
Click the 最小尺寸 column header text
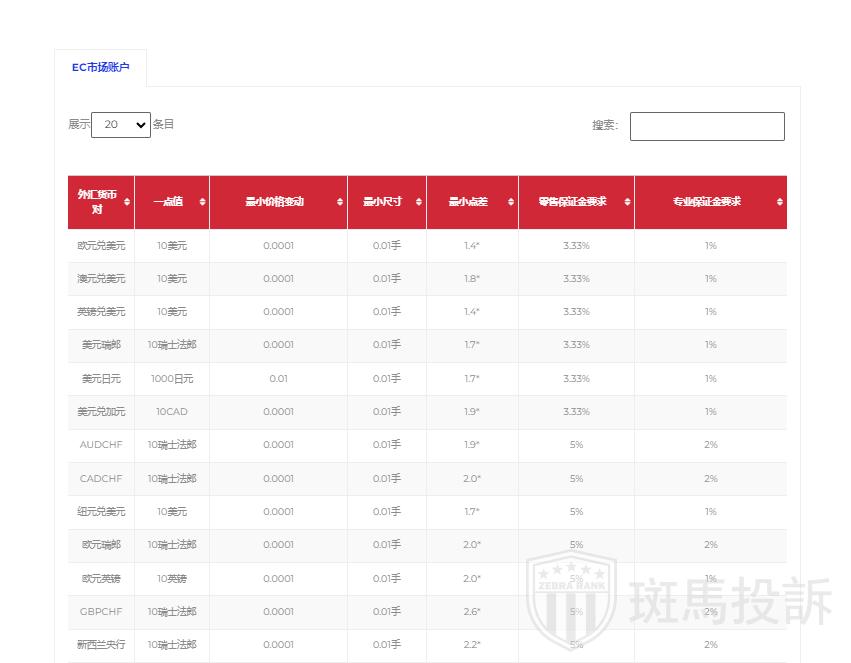tap(382, 202)
